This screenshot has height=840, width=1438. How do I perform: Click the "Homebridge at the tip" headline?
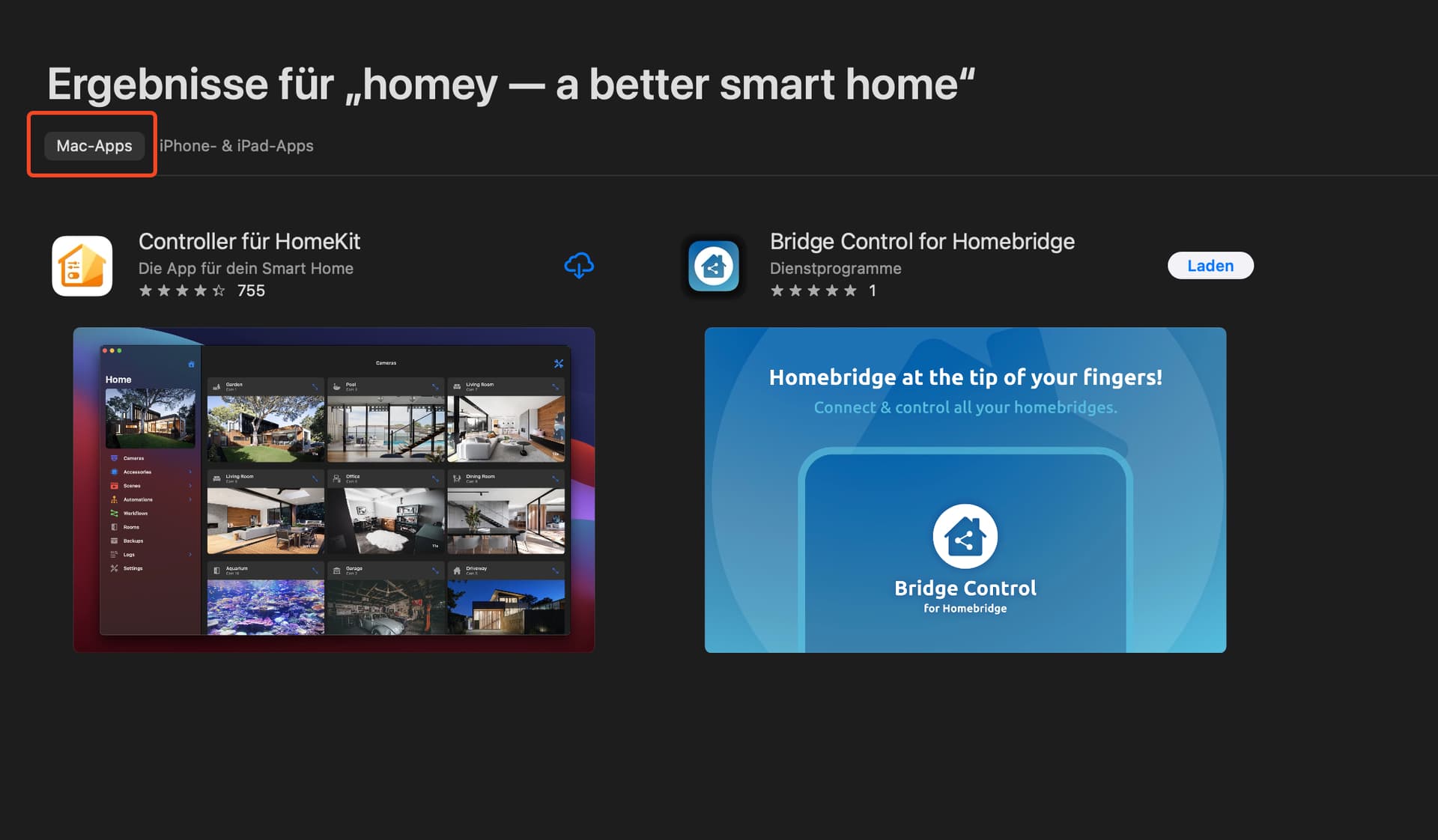tap(965, 377)
